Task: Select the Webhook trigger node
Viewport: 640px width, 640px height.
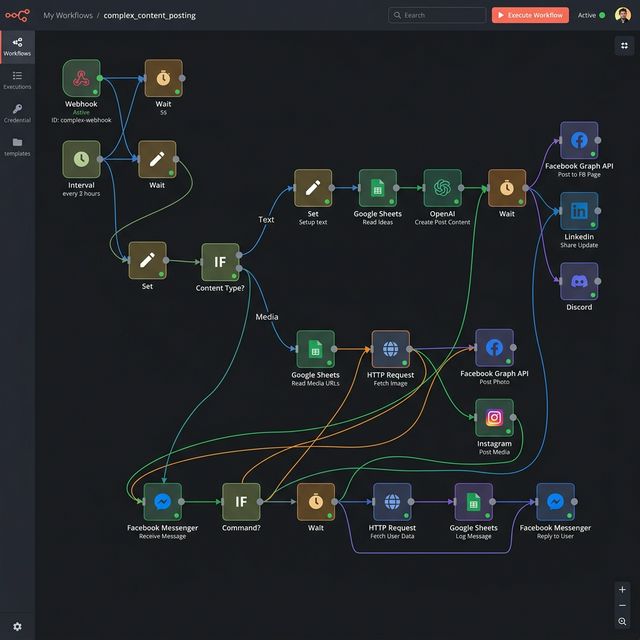Action: [x=81, y=78]
